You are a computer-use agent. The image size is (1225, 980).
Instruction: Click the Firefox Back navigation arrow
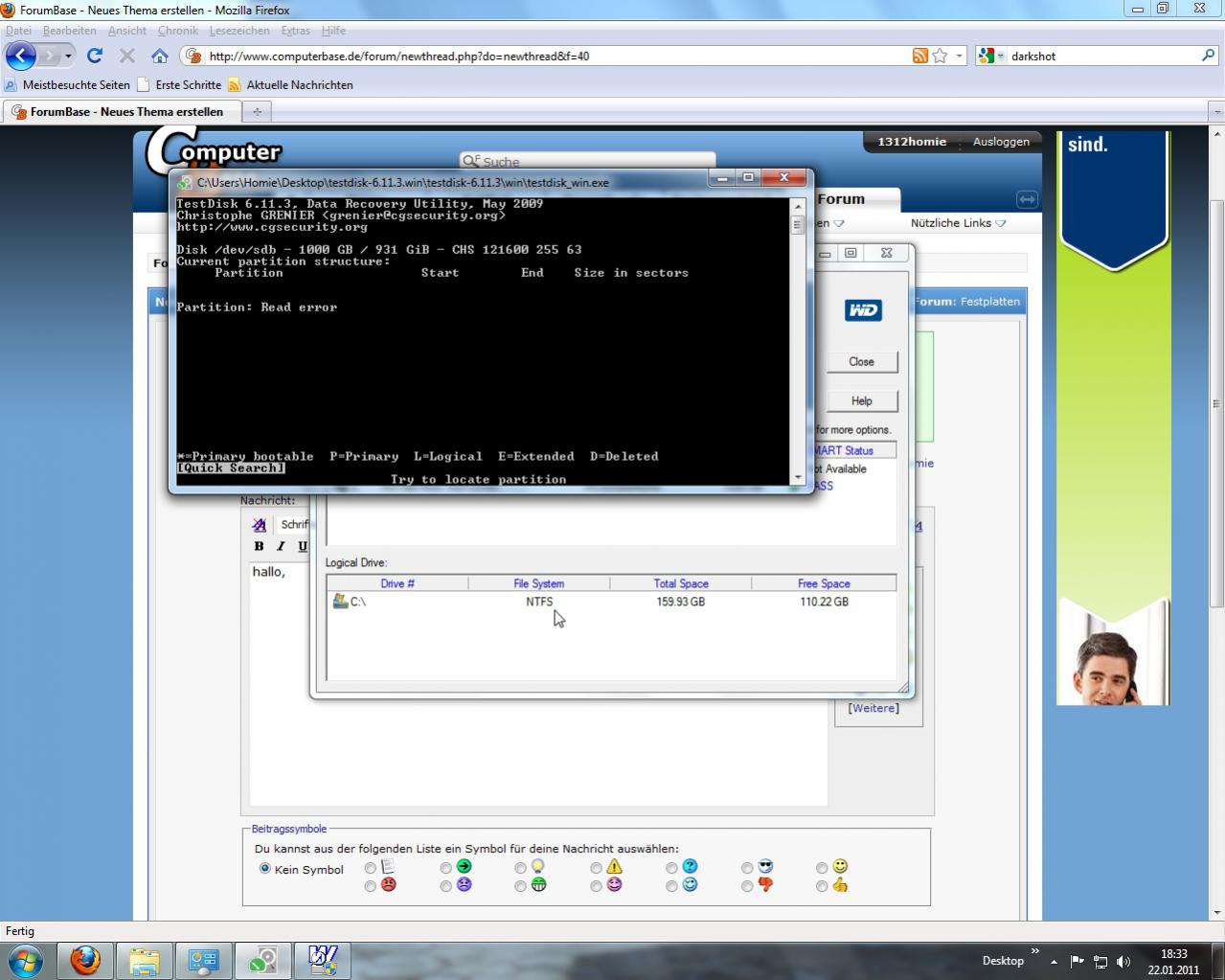pos(21,56)
